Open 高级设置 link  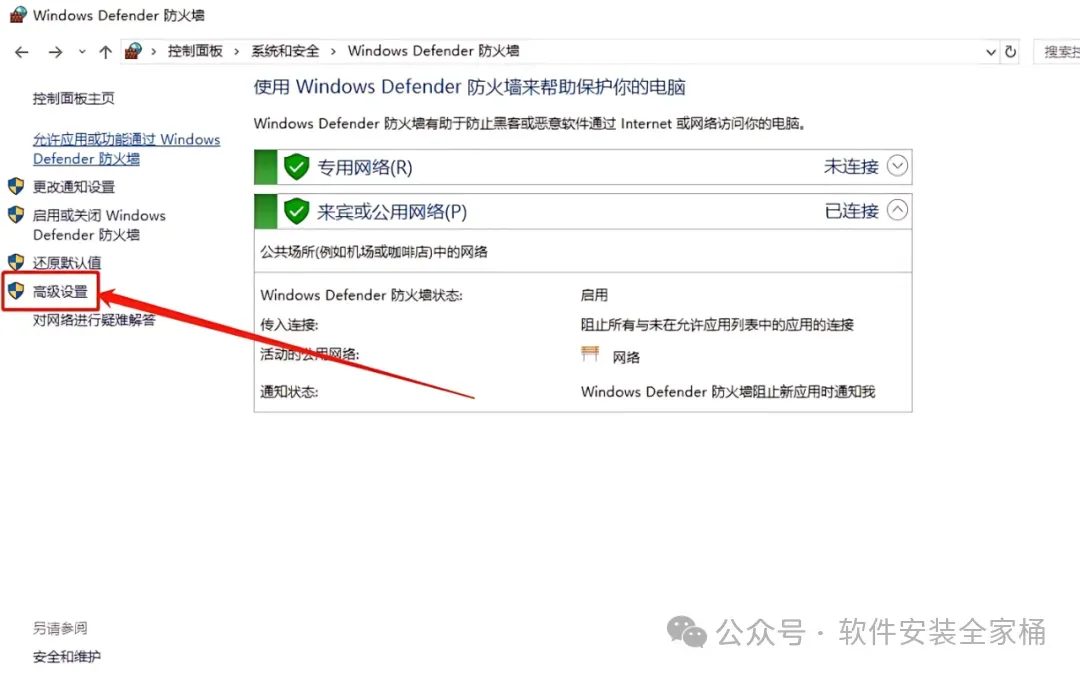(61, 292)
